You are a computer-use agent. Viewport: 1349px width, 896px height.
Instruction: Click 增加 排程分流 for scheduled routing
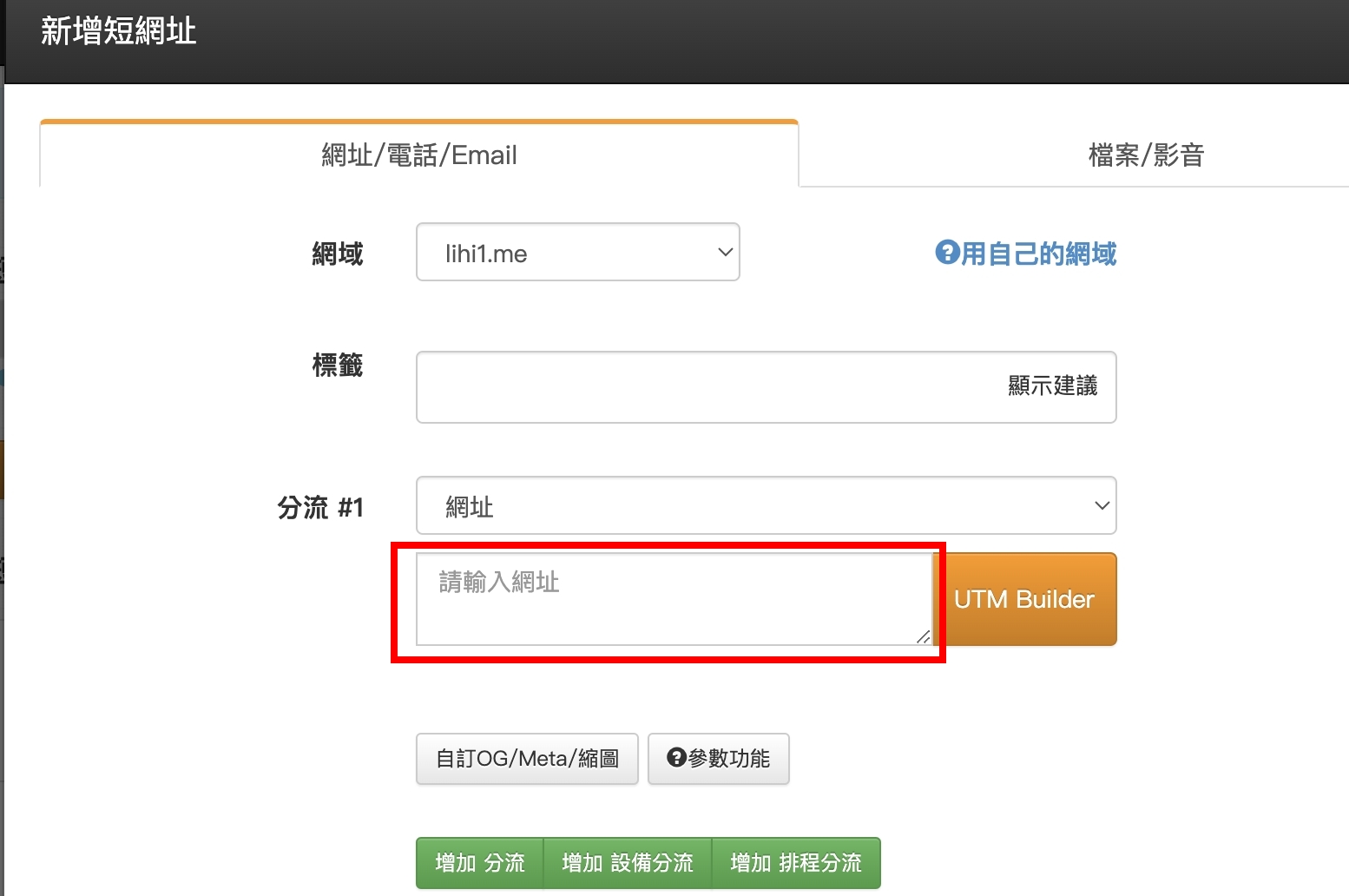796,862
